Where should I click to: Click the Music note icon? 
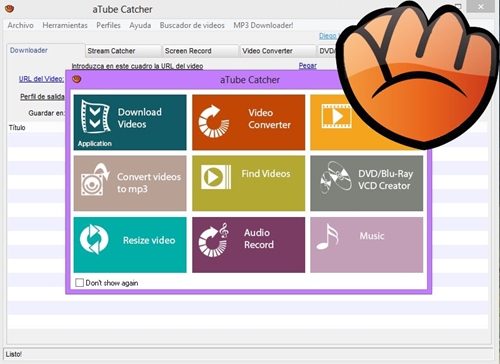328,237
